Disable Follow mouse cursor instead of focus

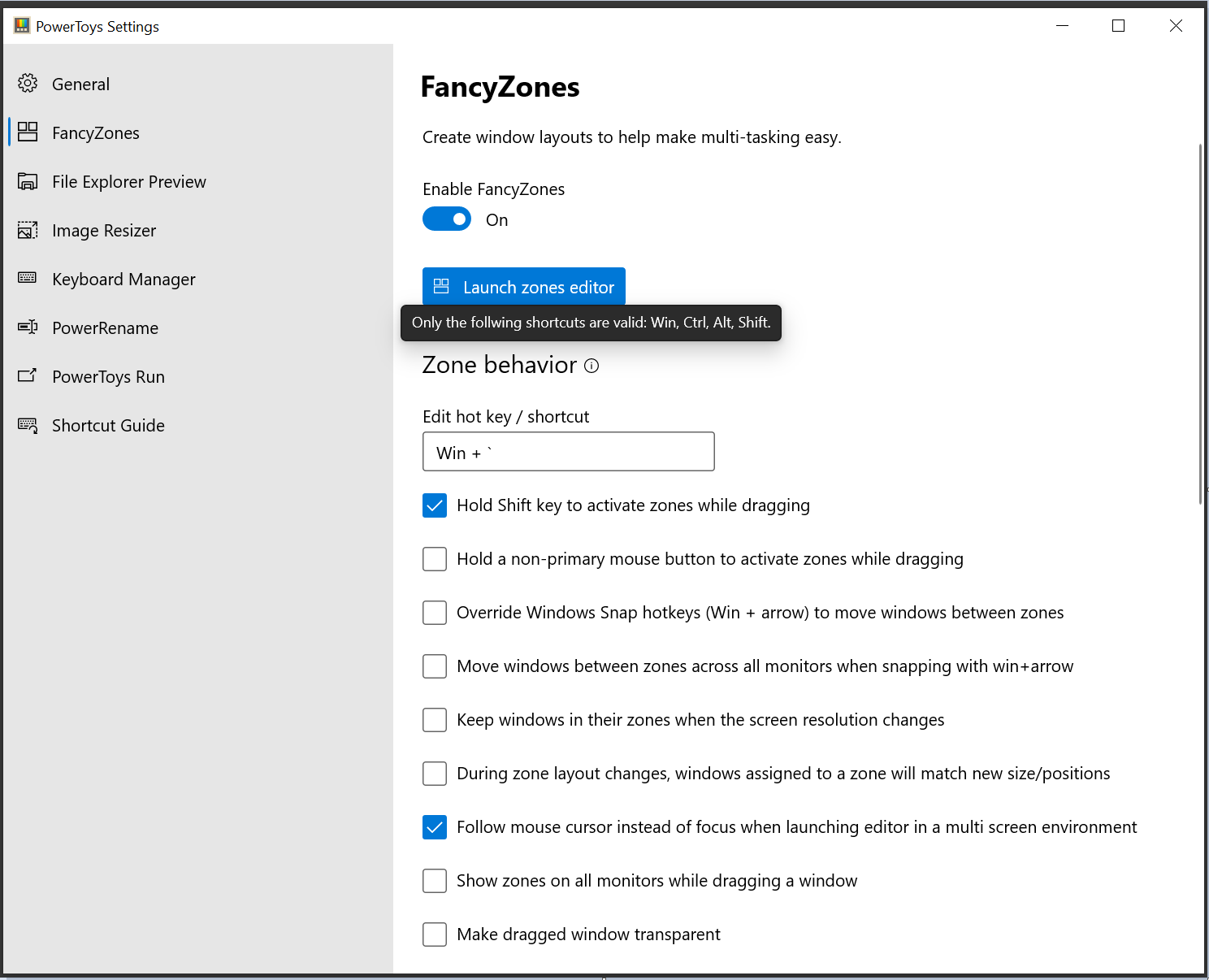point(434,826)
